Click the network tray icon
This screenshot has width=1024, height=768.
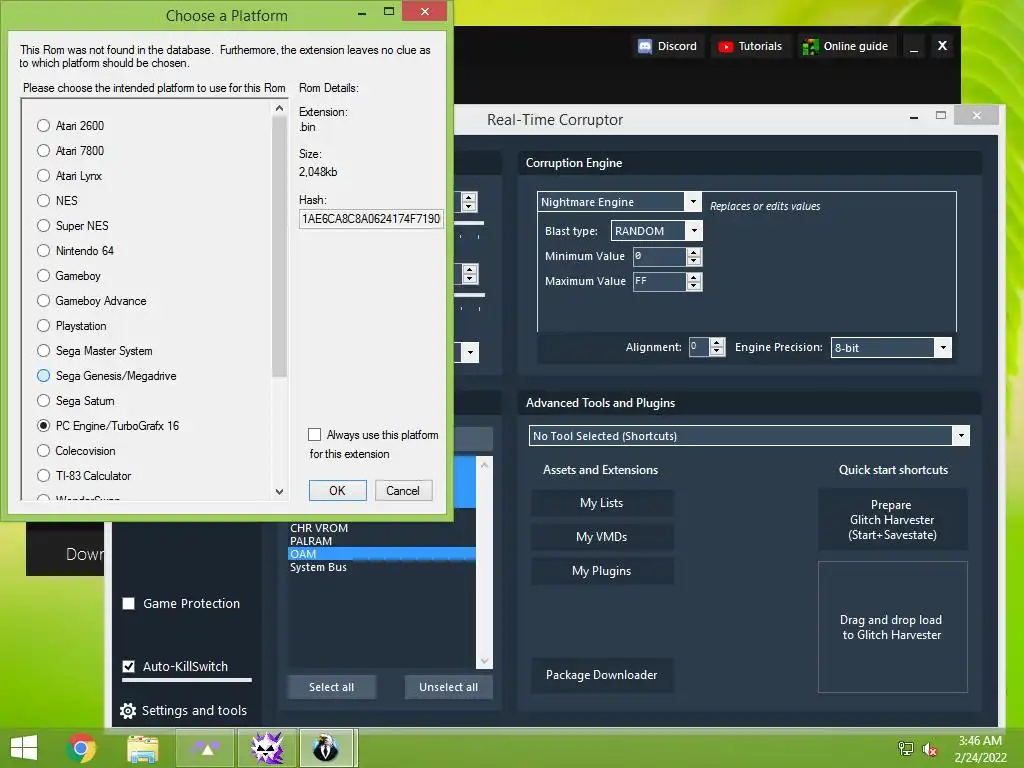[x=906, y=748]
